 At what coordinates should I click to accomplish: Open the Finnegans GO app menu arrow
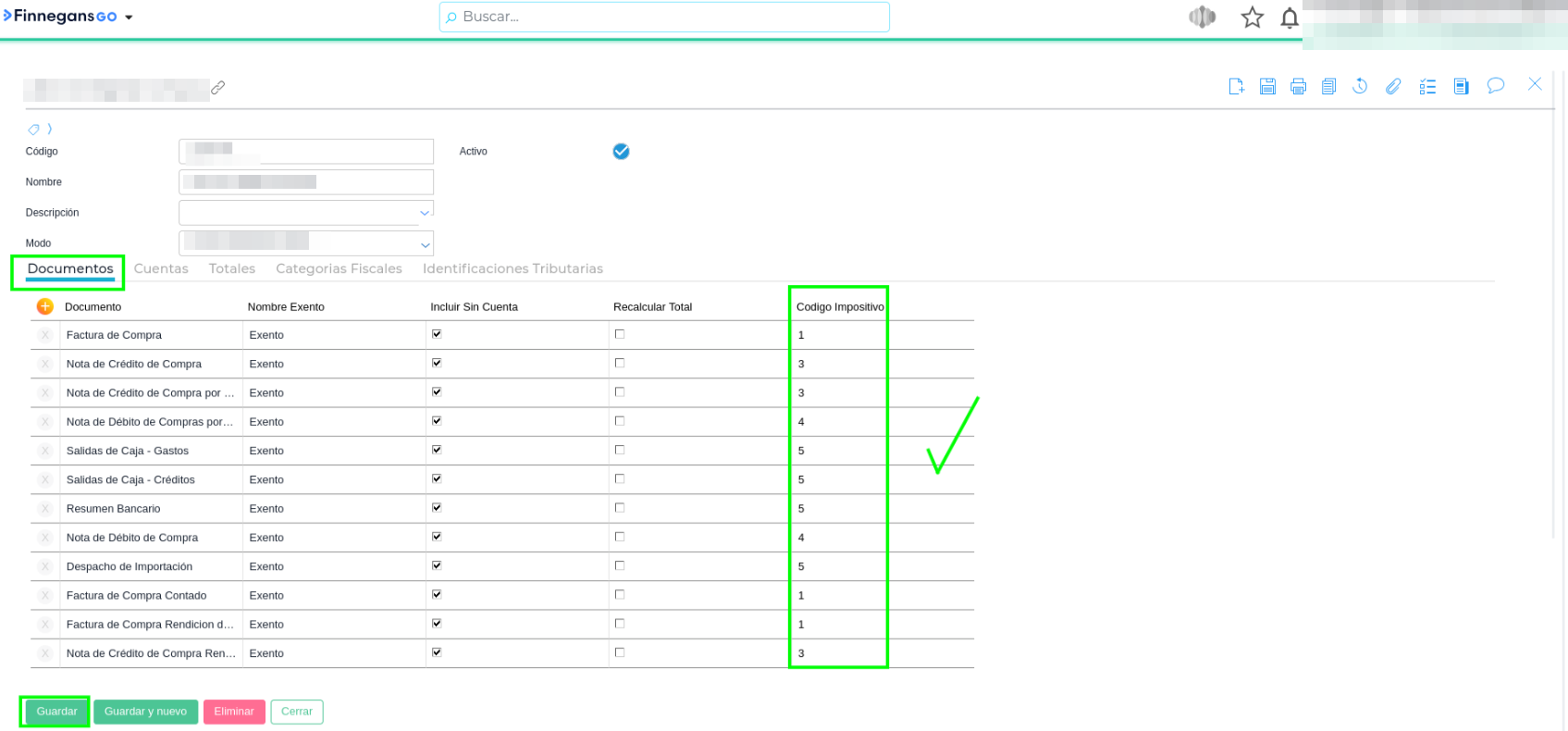[x=129, y=18]
